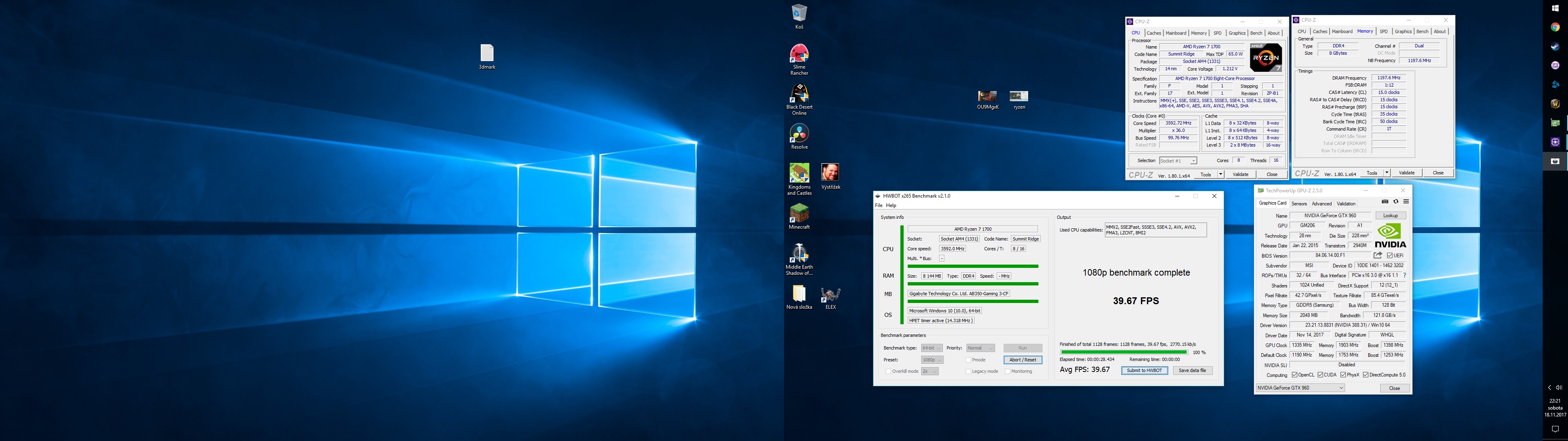Open the Koš recycle bin icon
1568x441 pixels.
pyautogui.click(x=799, y=16)
